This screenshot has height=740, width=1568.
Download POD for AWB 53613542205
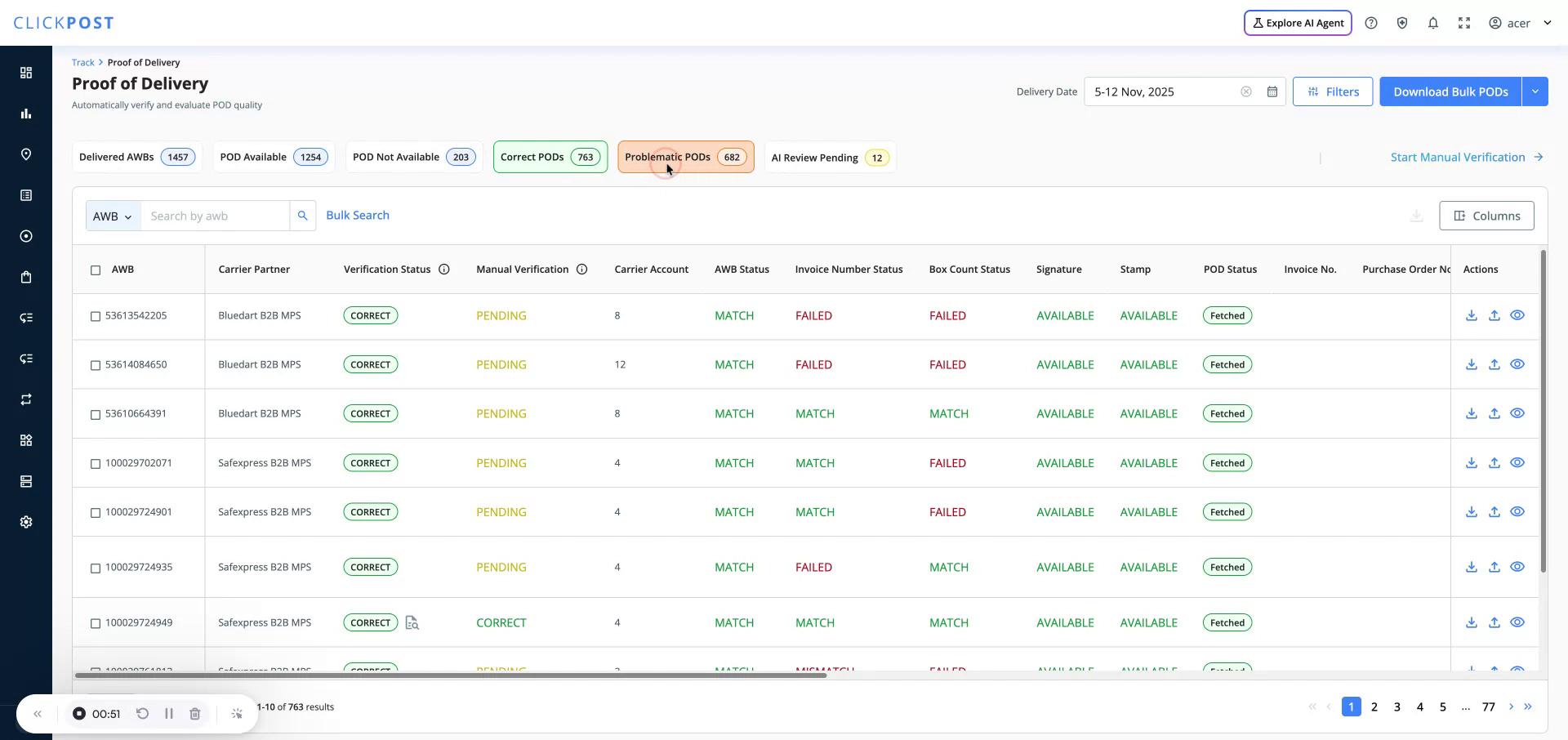click(x=1471, y=315)
